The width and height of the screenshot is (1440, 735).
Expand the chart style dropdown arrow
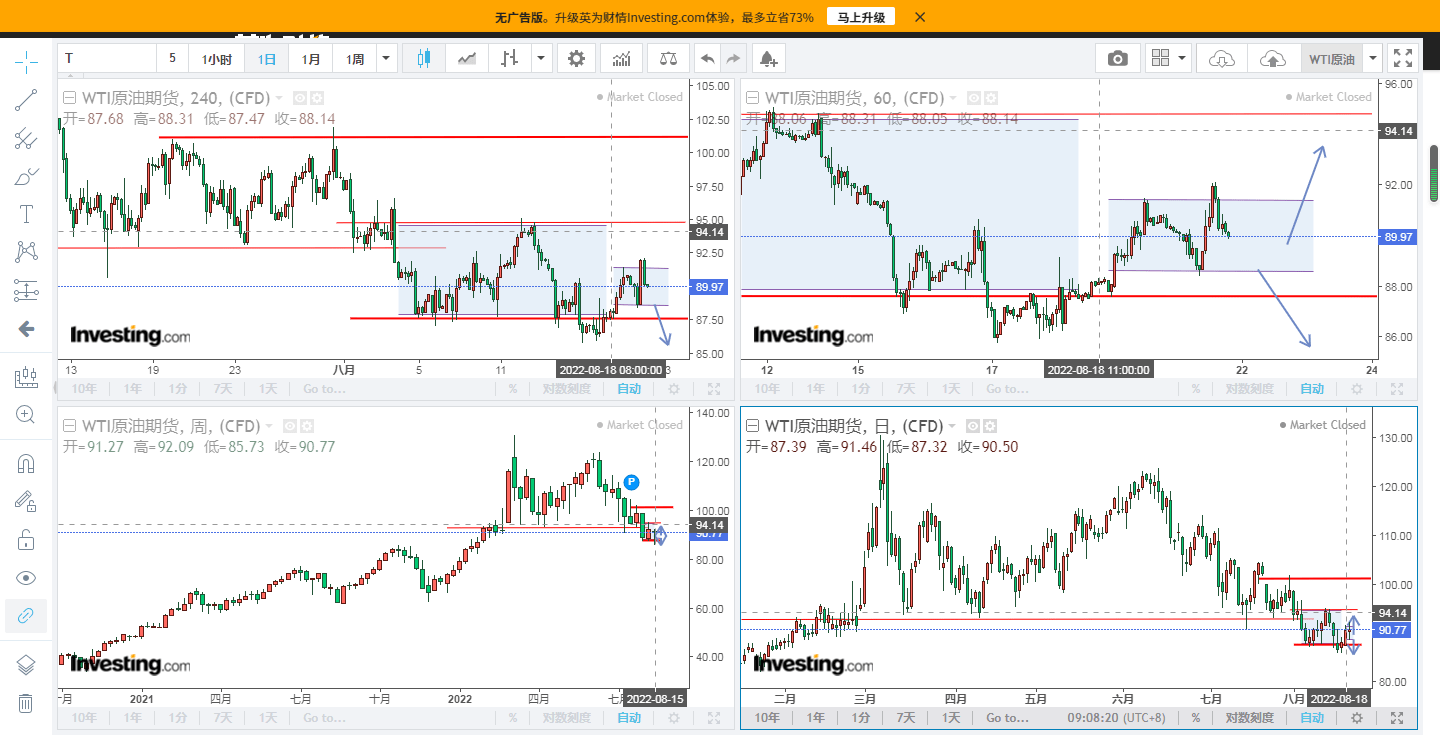[x=542, y=59]
